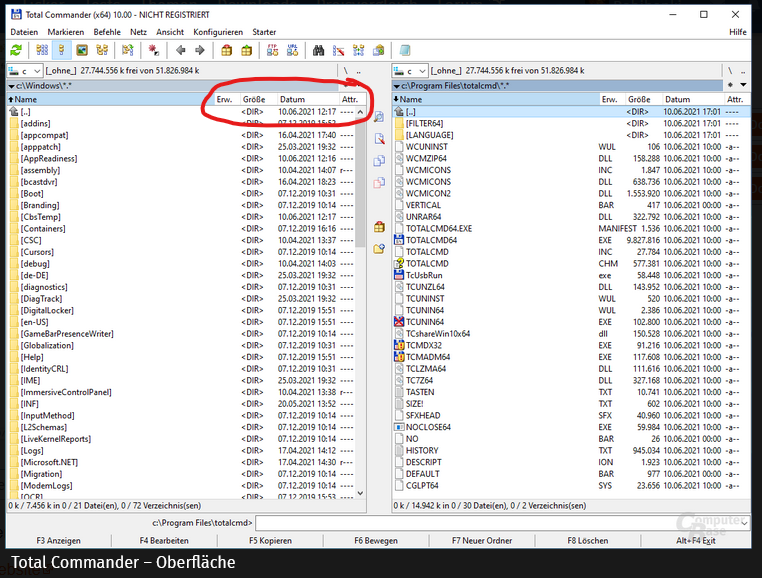762x578 pixels.
Task: Click the left panel scrollbar up arrow
Action: point(360,112)
